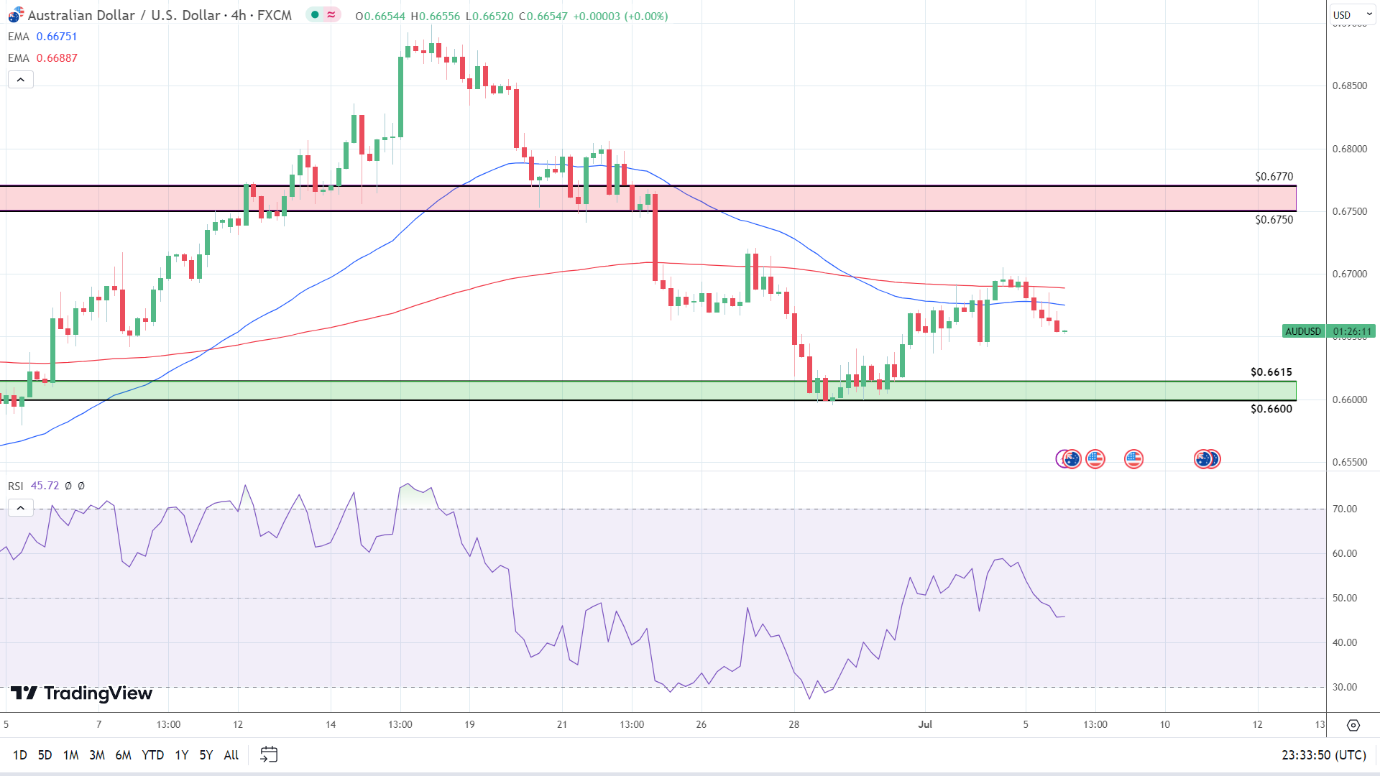Set the chart range to 6M
1380x776 pixels.
(x=123, y=755)
